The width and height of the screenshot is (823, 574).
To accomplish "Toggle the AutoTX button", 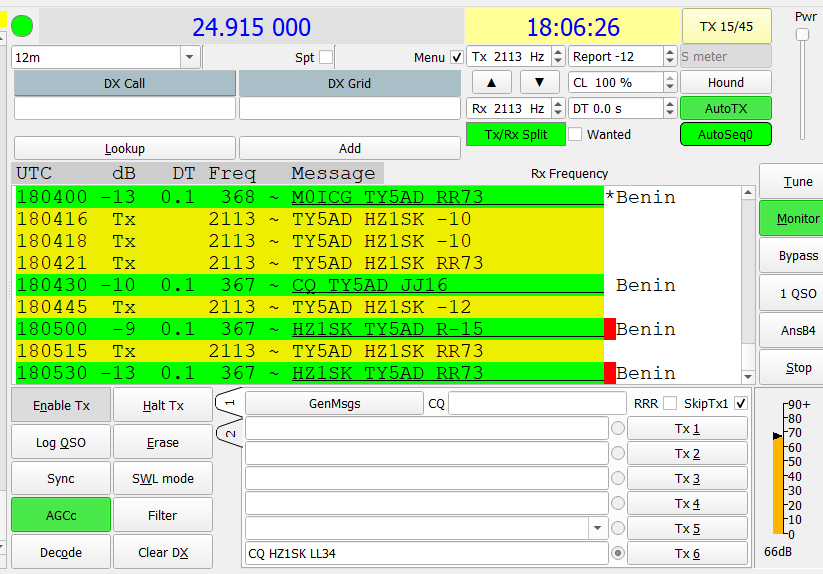I will tap(726, 109).
